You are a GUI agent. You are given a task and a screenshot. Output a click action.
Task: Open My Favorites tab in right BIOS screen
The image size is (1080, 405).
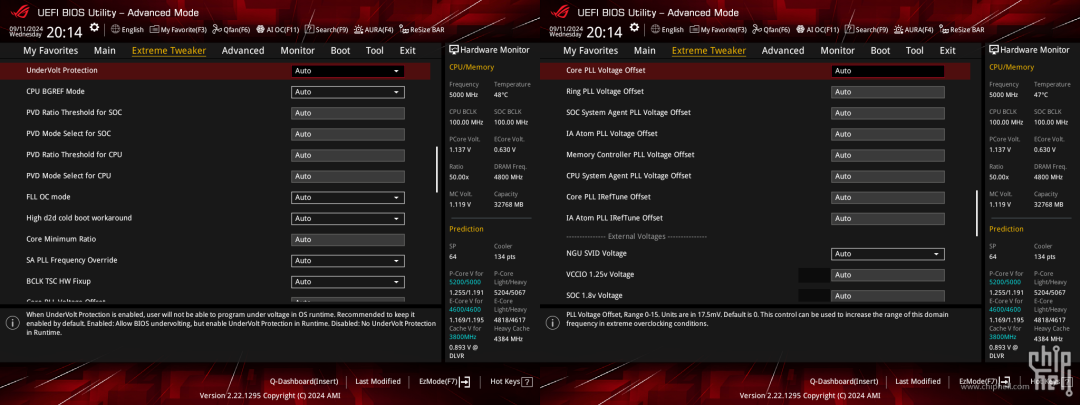tap(591, 50)
